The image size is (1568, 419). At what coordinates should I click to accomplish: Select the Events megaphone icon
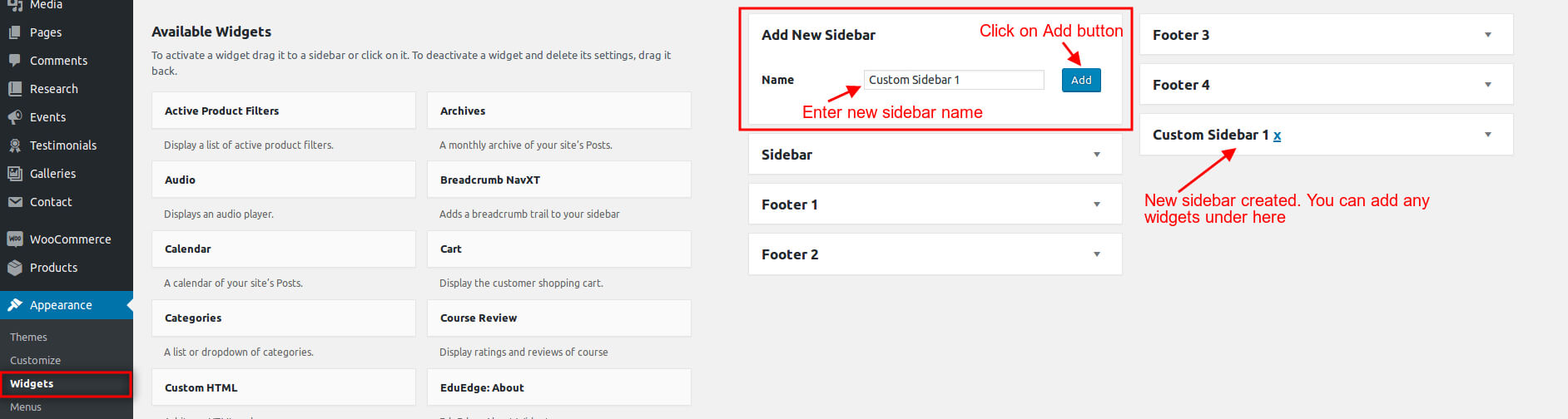(14, 117)
